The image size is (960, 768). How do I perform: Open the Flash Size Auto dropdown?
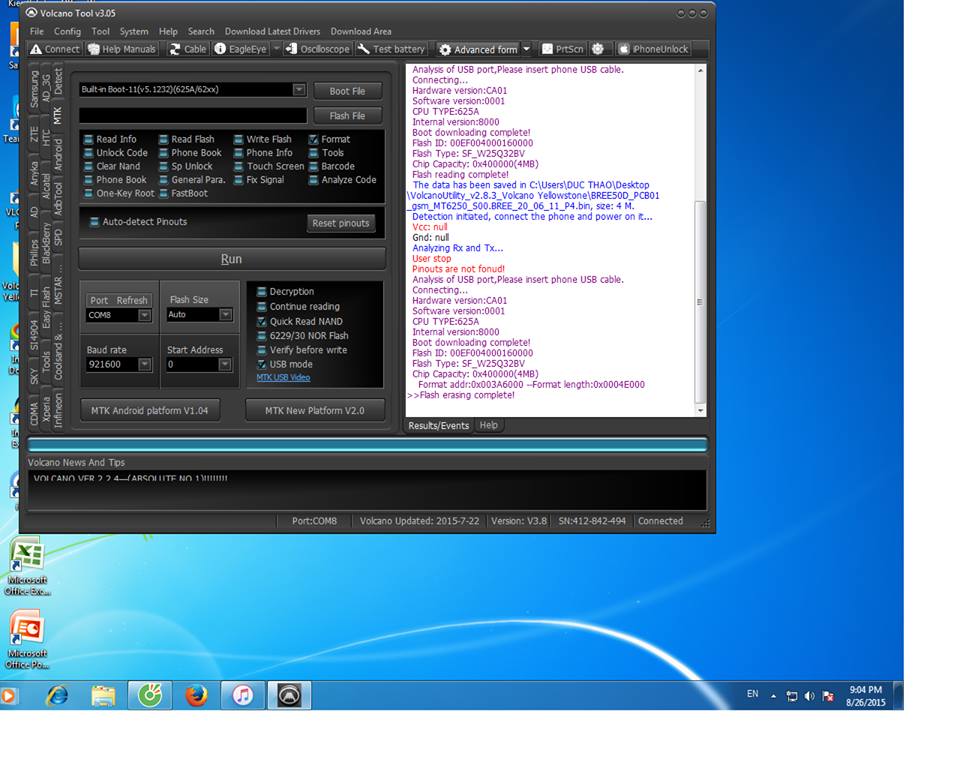pos(226,314)
